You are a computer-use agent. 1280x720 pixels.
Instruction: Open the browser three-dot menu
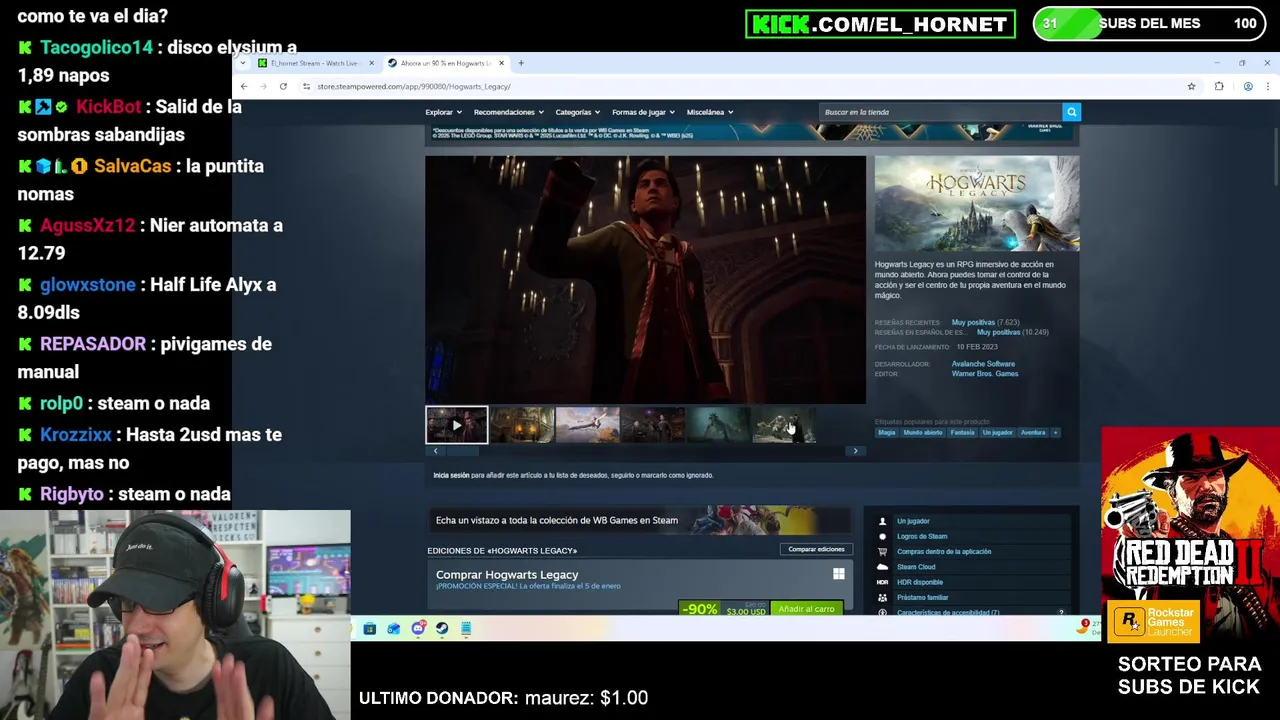click(1268, 87)
